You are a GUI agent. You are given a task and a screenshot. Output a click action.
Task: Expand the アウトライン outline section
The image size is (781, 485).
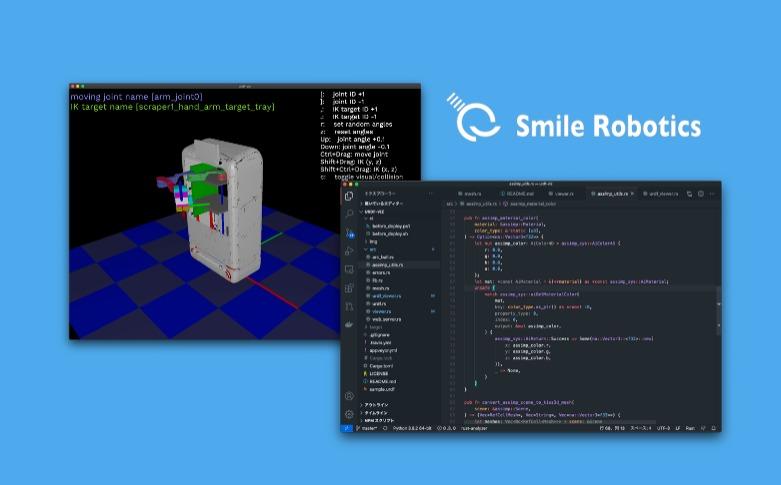pos(376,405)
